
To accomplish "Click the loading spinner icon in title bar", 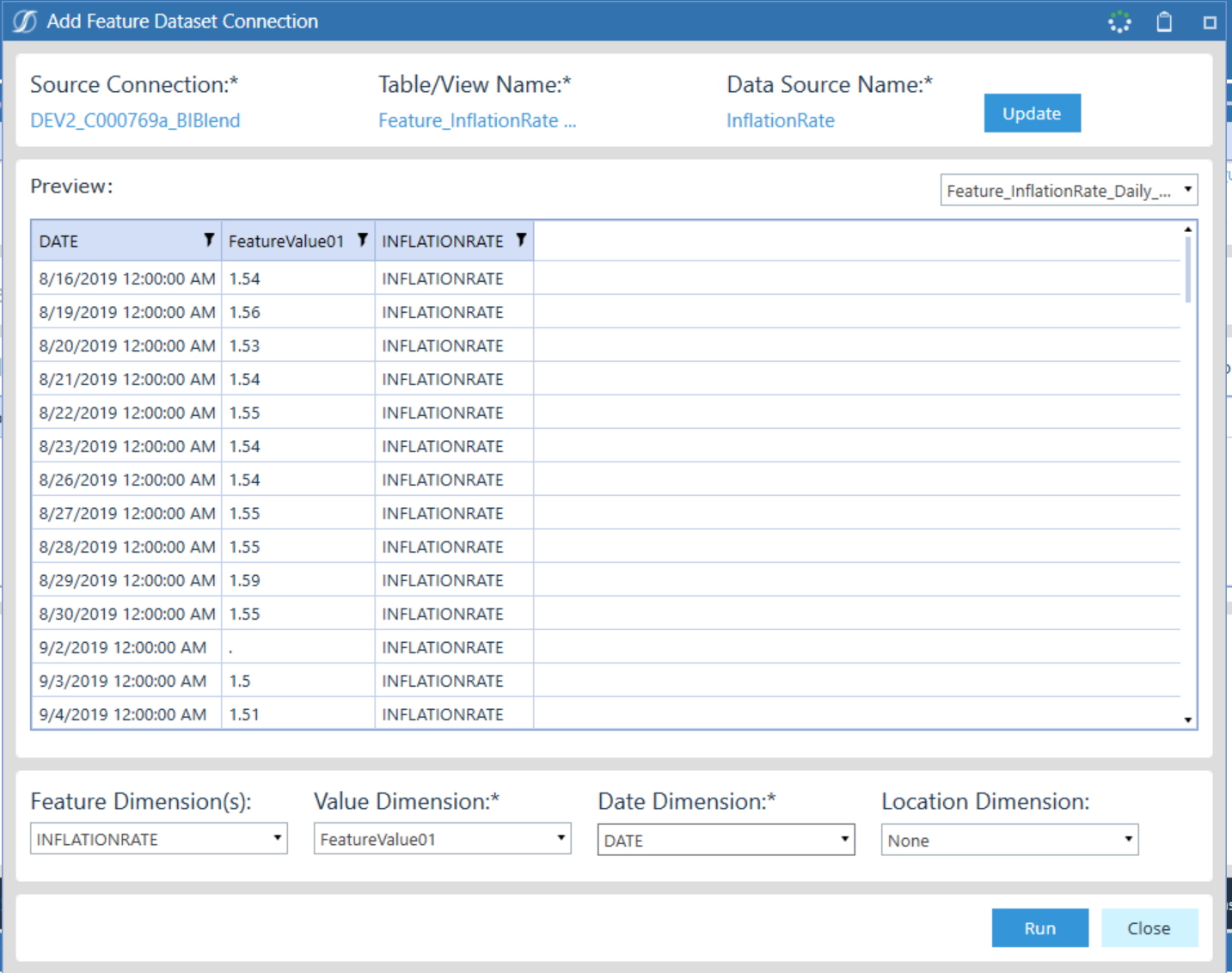I will click(1119, 21).
